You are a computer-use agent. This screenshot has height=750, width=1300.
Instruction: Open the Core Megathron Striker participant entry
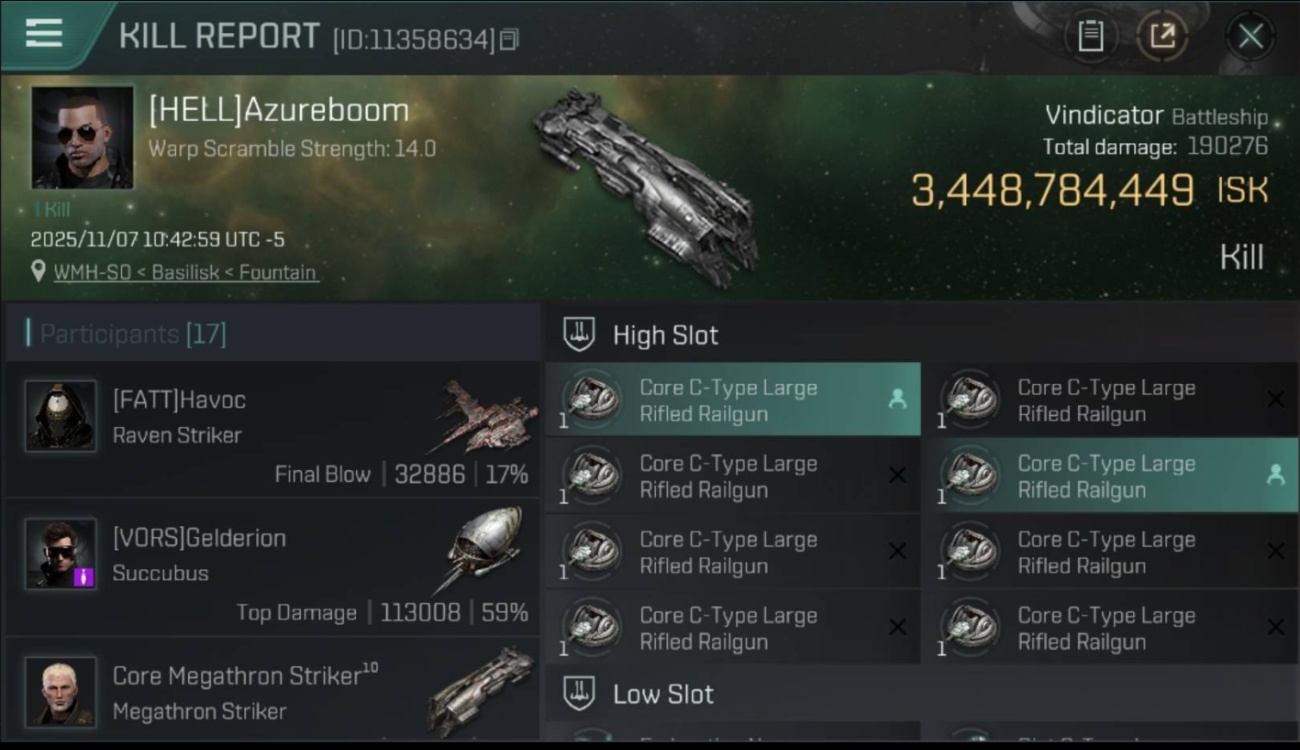272,690
